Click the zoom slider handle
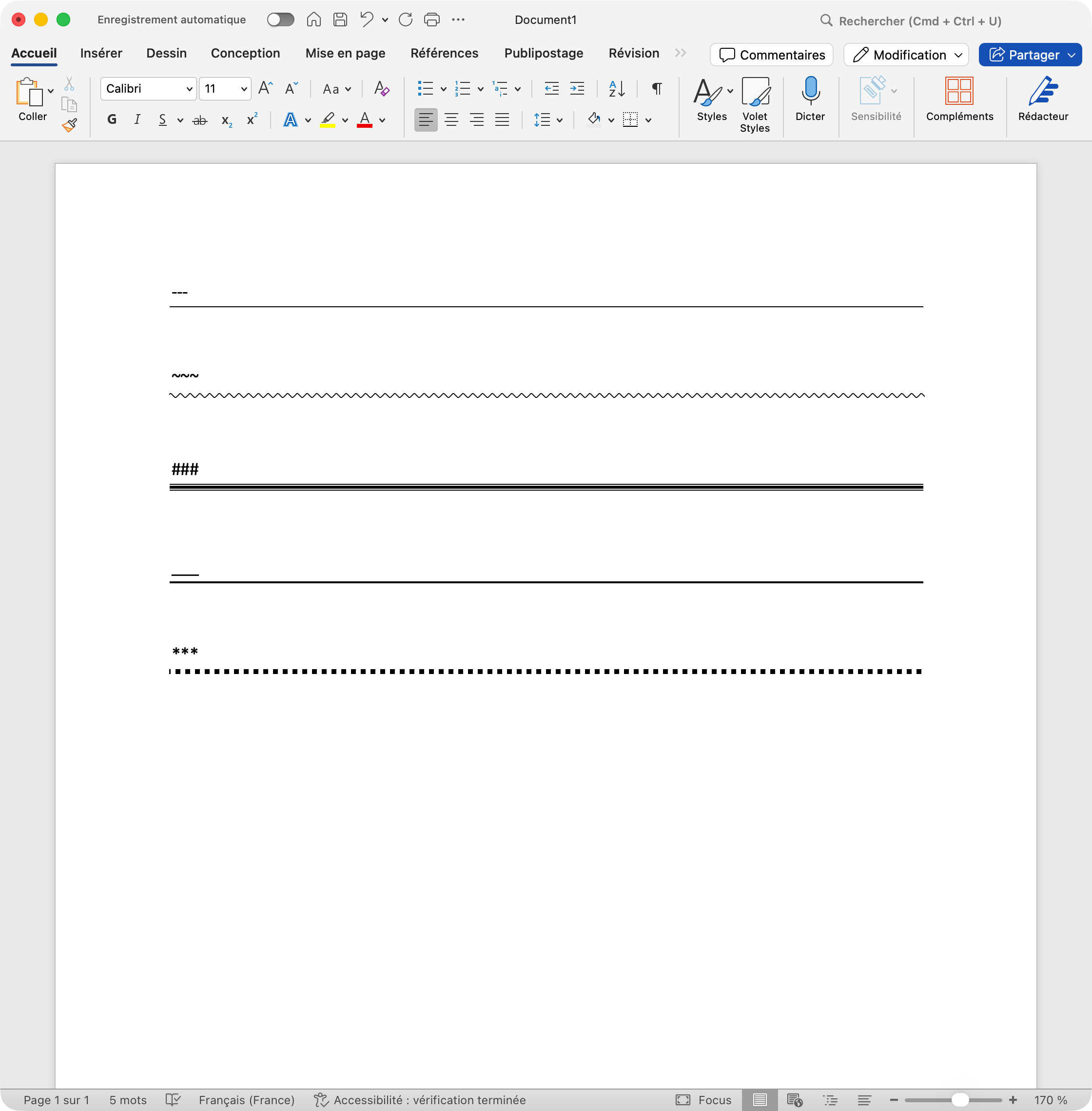The image size is (1092, 1111). coord(959,1099)
